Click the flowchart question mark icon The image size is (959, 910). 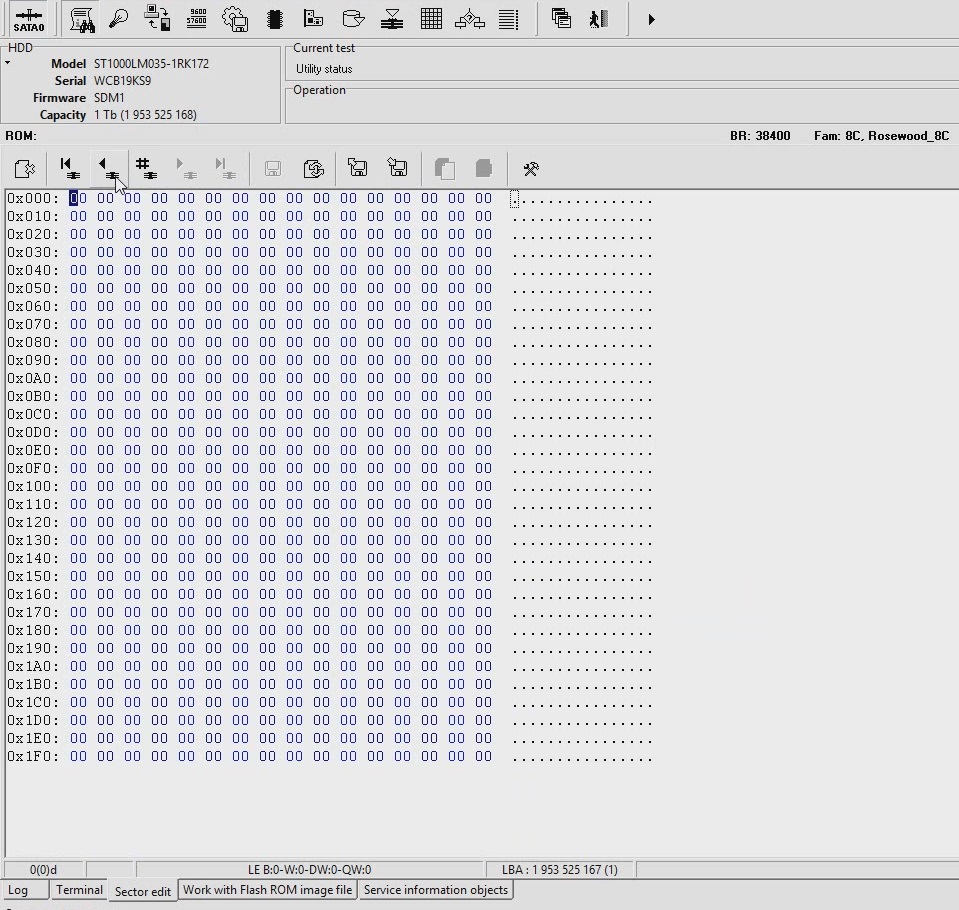(469, 19)
